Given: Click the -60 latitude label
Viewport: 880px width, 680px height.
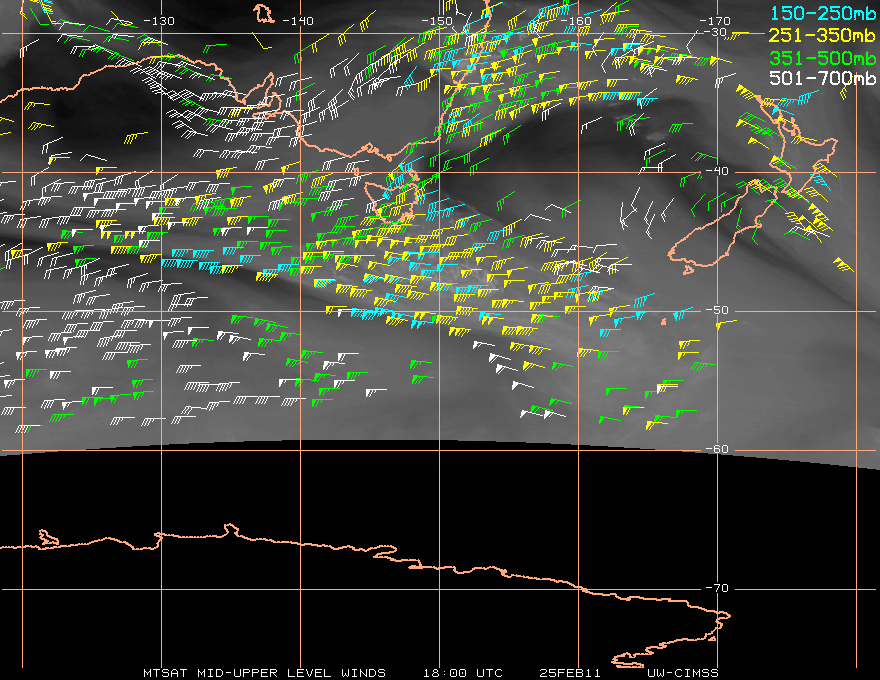Looking at the screenshot, I should pyautogui.click(x=716, y=449).
